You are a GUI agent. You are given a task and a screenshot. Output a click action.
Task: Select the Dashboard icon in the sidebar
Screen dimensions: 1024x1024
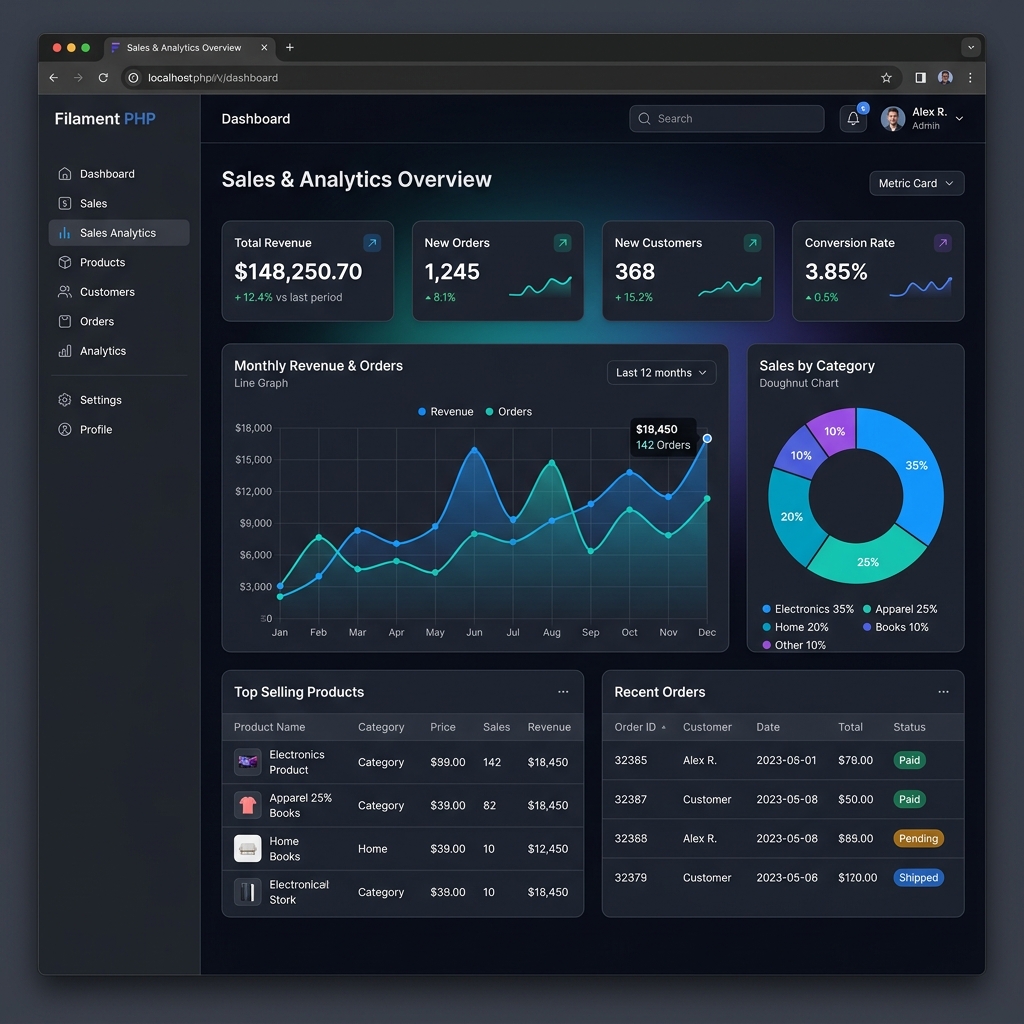[x=63, y=173]
